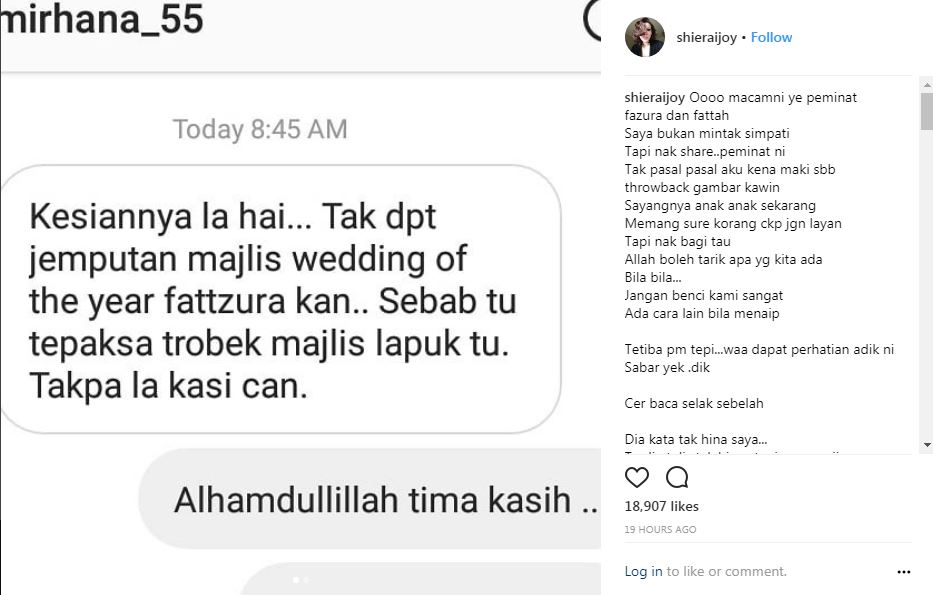Viewport: 933px width, 595px height.
Task: Click the caption scrollbar thumb
Action: click(927, 111)
